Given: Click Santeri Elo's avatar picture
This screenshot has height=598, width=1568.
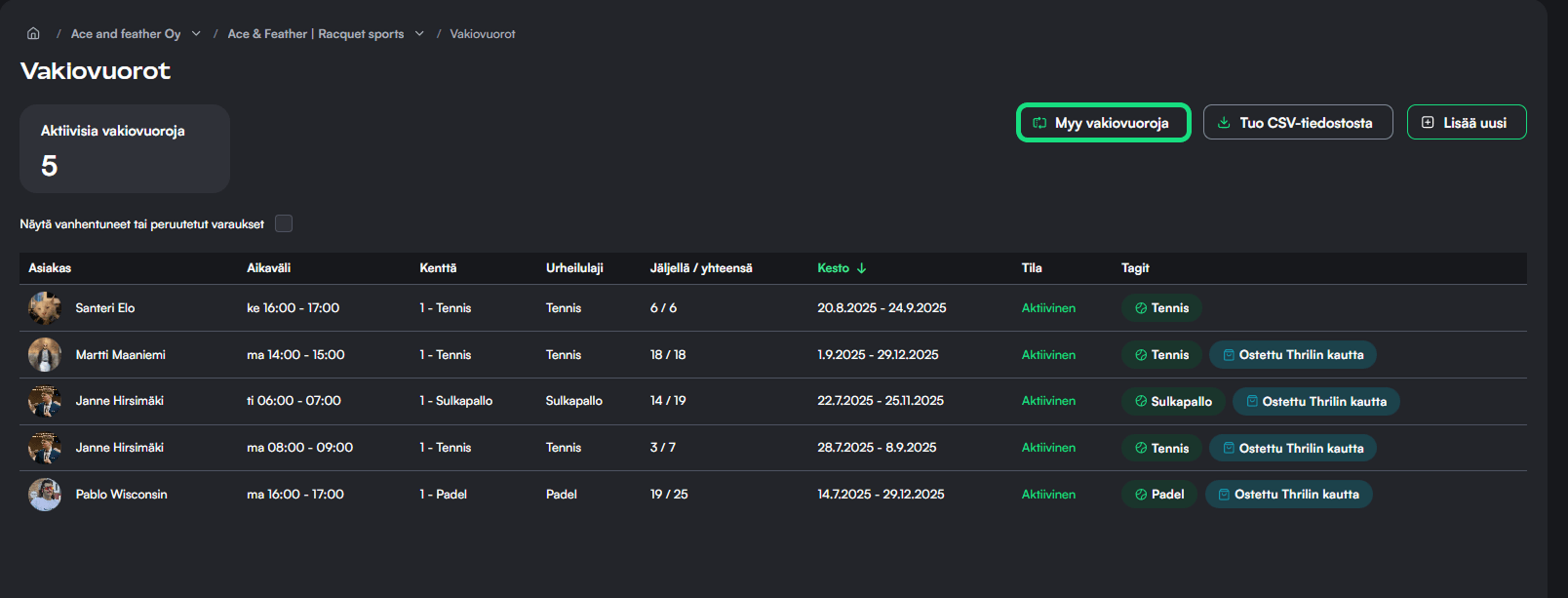Looking at the screenshot, I should [x=45, y=308].
